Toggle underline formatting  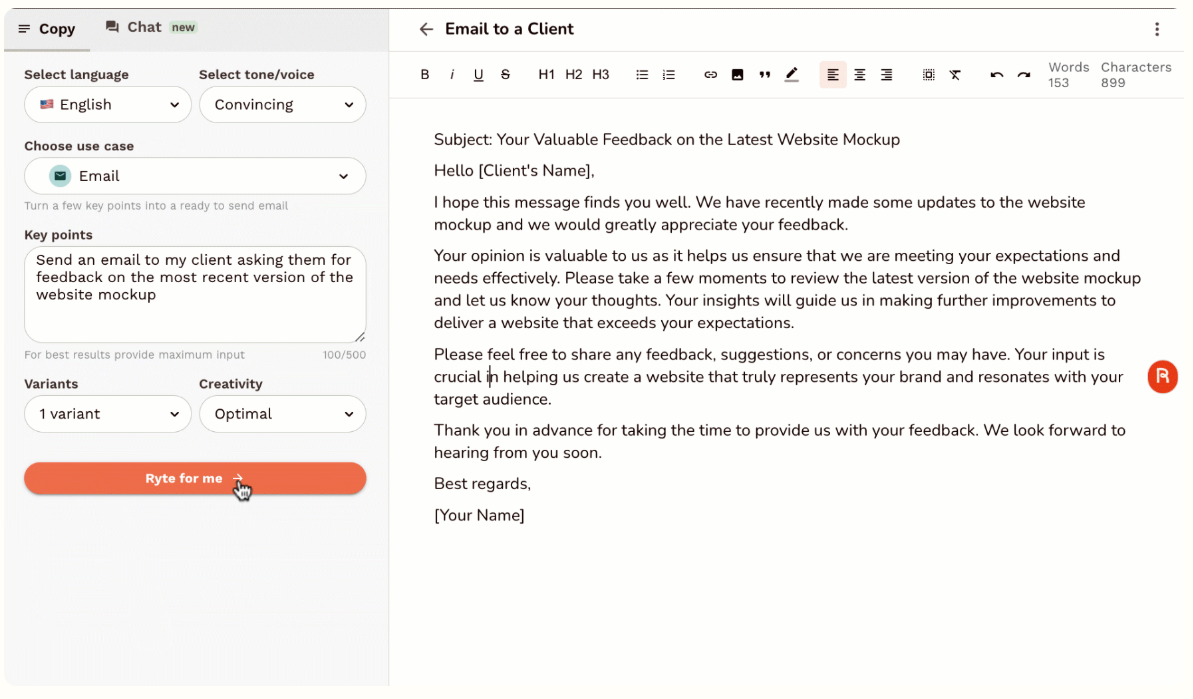tap(479, 75)
